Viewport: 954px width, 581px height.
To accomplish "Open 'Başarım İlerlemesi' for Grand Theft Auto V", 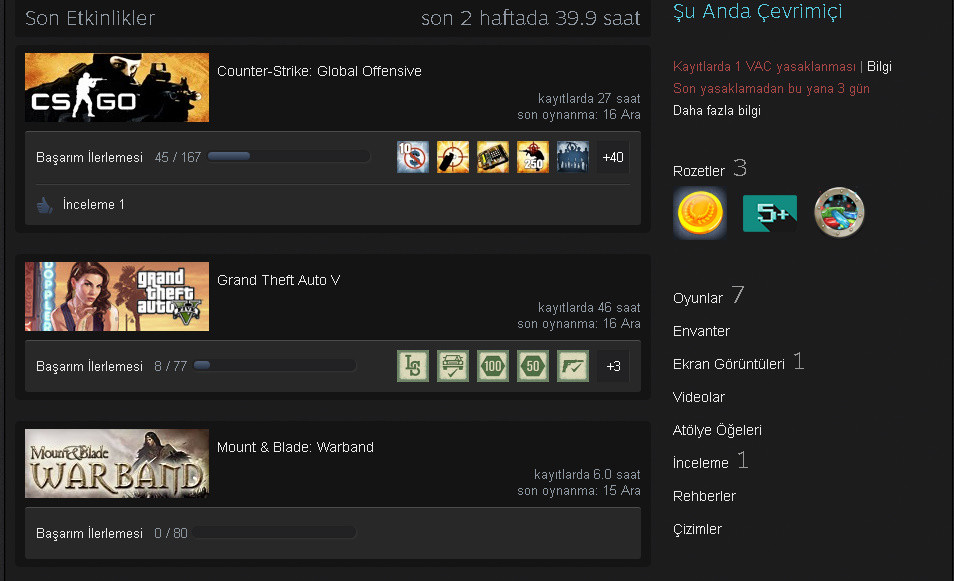I will coord(89,366).
